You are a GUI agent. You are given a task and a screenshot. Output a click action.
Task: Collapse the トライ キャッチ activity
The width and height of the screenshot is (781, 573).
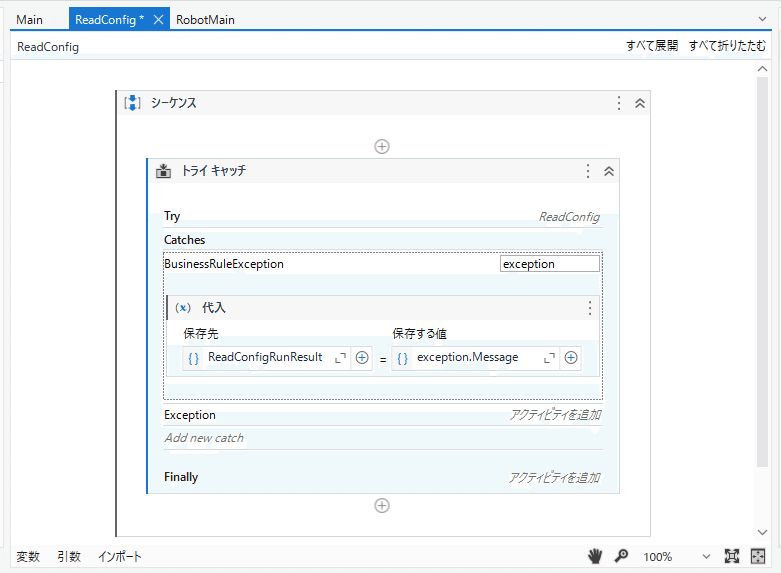(x=609, y=171)
